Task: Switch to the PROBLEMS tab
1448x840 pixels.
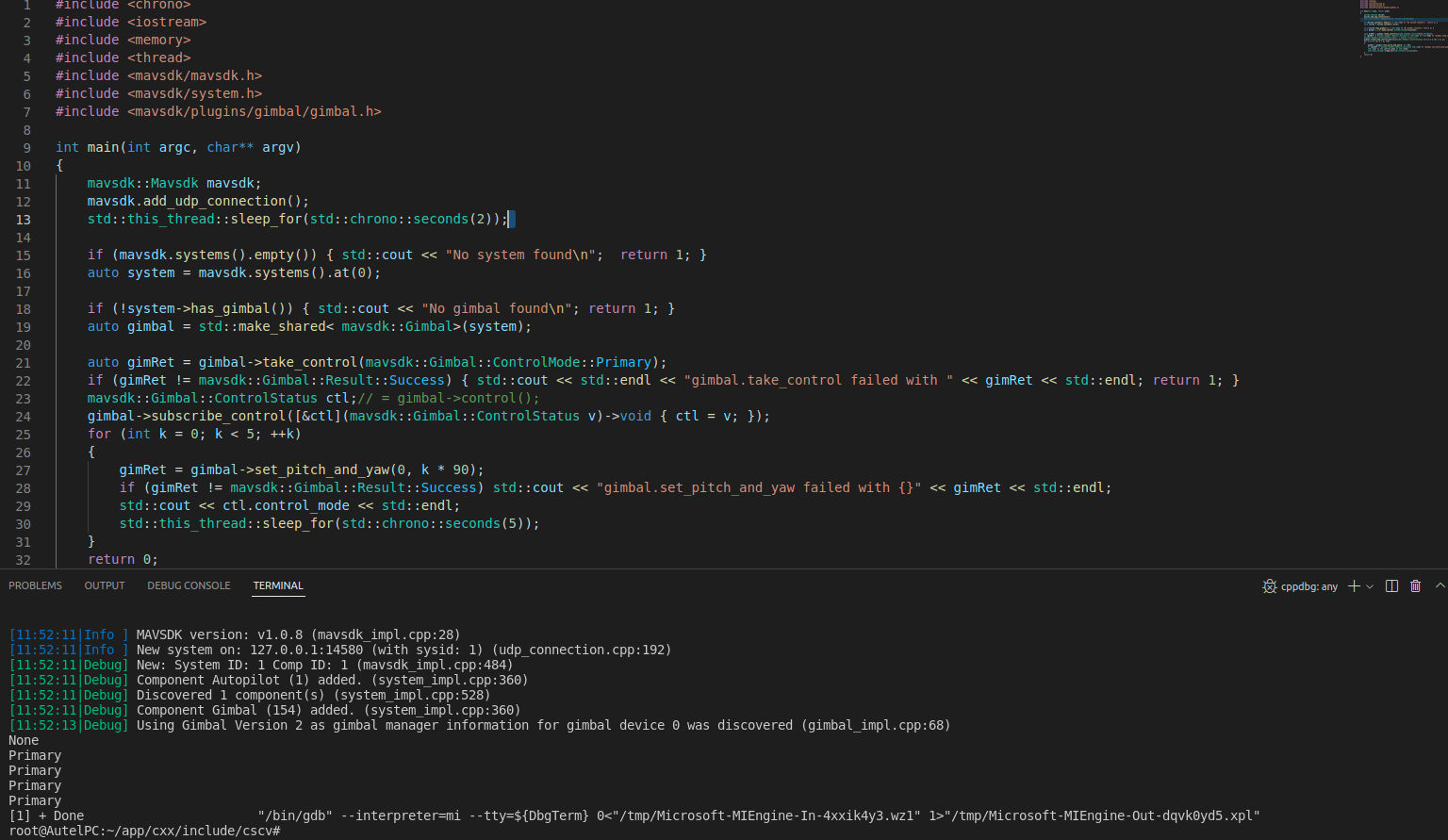Action: (x=35, y=585)
